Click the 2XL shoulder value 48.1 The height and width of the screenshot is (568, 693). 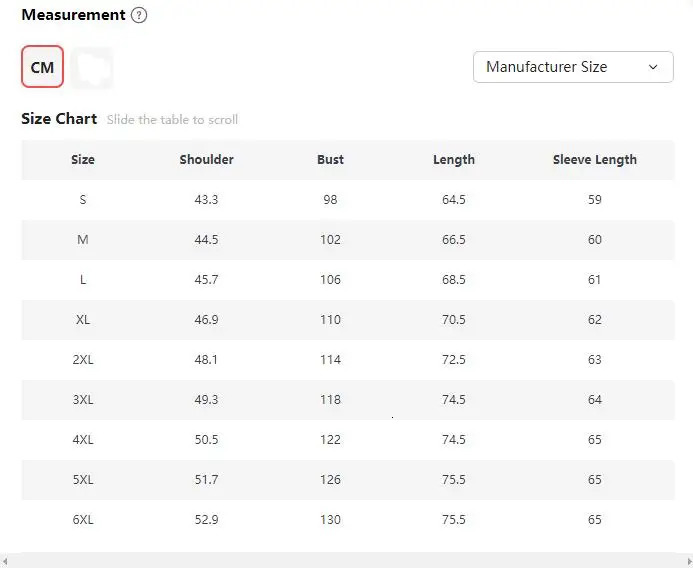click(206, 360)
